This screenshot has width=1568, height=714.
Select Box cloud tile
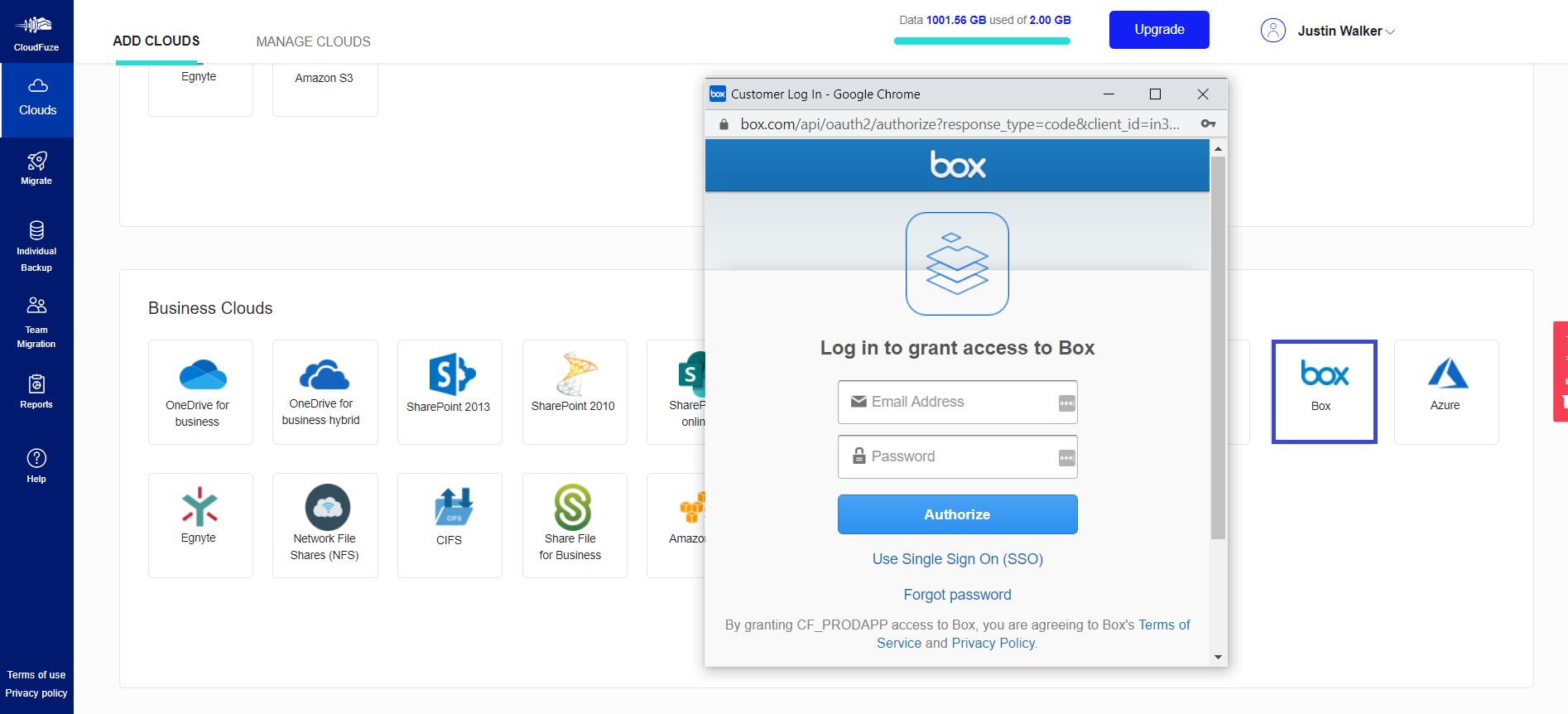click(1324, 392)
